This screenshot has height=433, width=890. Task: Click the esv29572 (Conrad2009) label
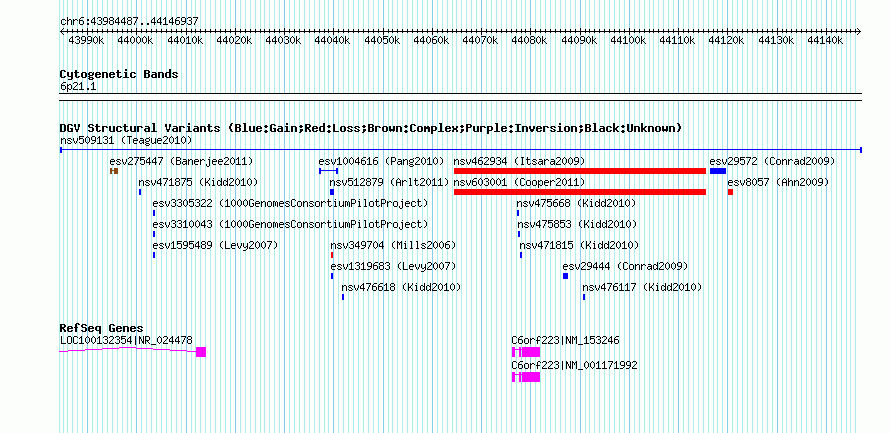tap(773, 161)
